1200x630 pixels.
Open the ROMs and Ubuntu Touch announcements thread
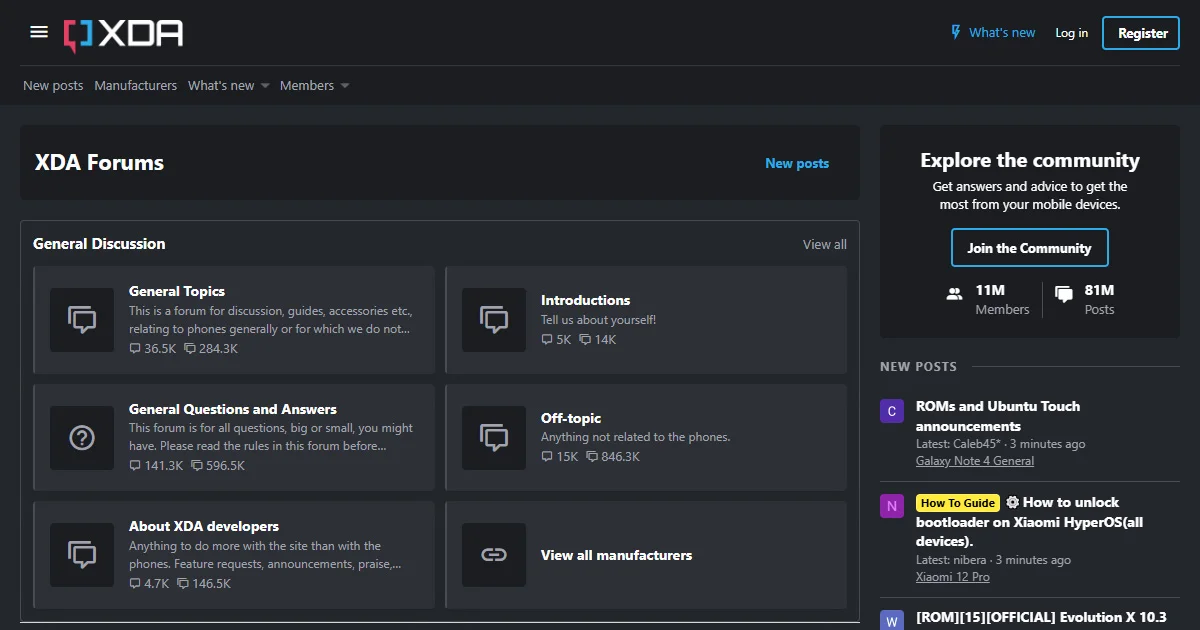(x=998, y=416)
